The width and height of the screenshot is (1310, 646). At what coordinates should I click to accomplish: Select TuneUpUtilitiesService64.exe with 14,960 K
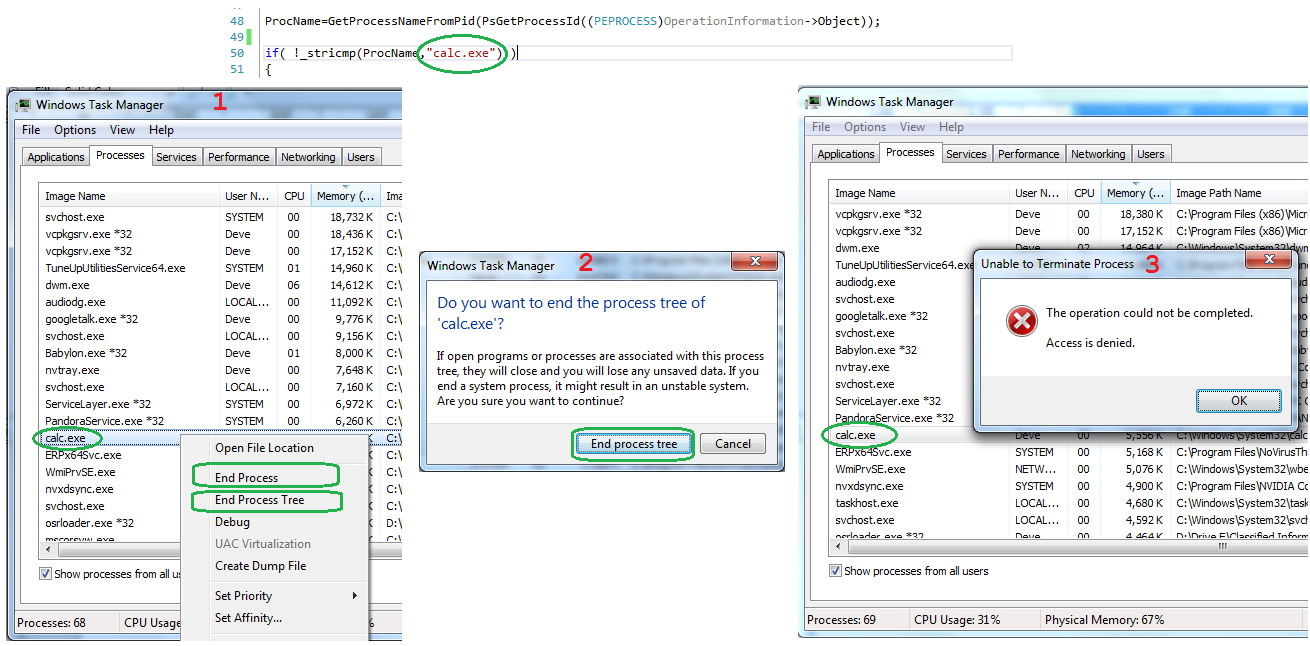pos(220,268)
